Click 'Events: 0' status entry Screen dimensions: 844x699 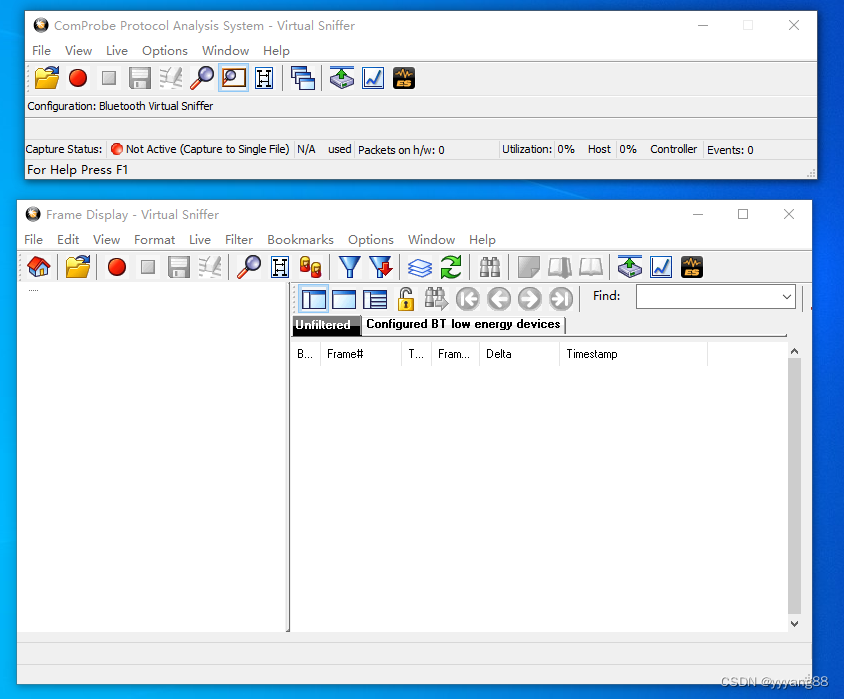(730, 150)
